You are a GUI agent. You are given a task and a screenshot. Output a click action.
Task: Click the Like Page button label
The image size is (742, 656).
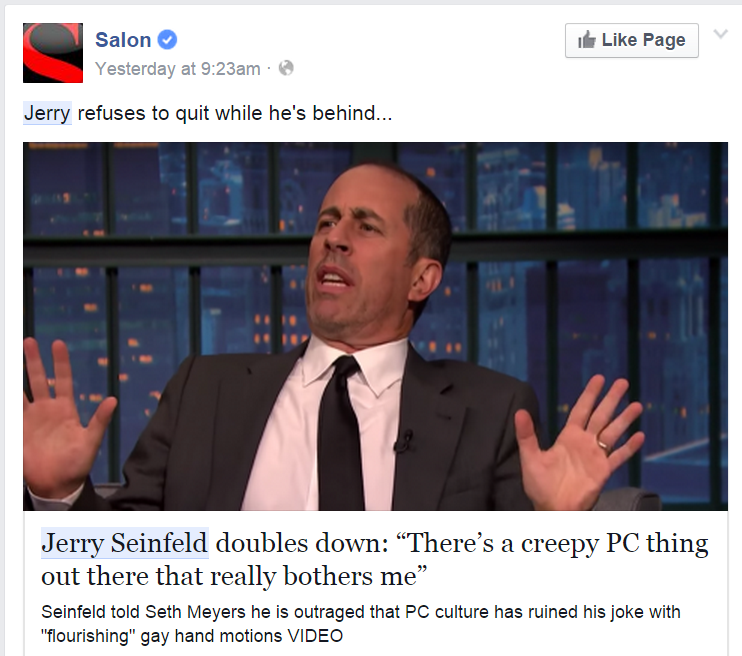coord(643,40)
